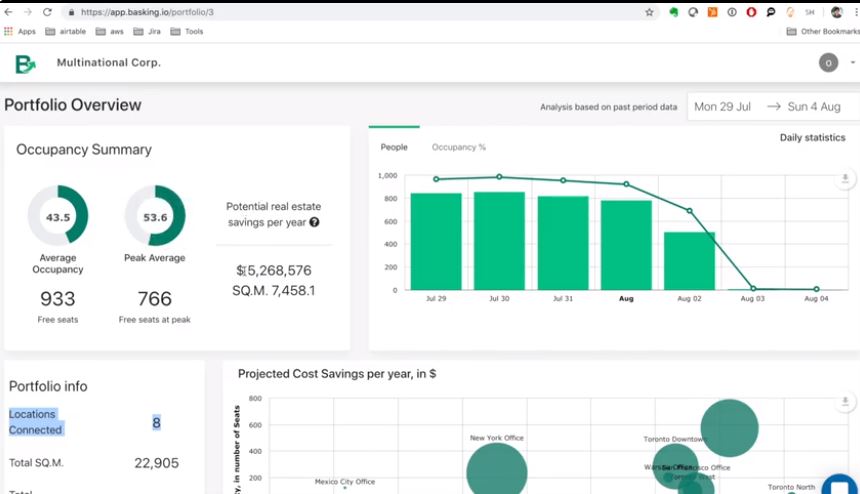Select the Average Occupancy 43.5 donut
860x494 pixels.
[x=58, y=215]
